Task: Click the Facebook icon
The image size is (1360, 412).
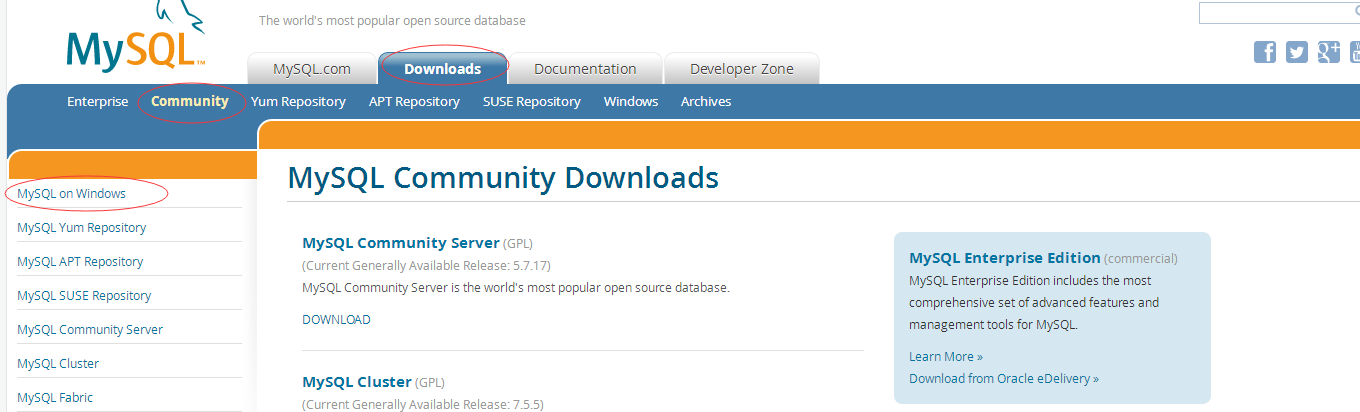Action: tap(1265, 53)
